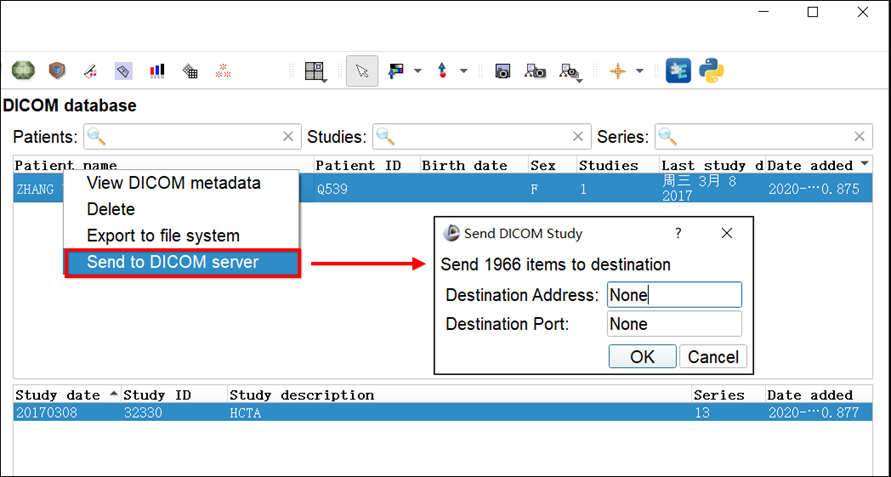
Task: Open the Volume Rendering module icon
Action: click(57, 71)
